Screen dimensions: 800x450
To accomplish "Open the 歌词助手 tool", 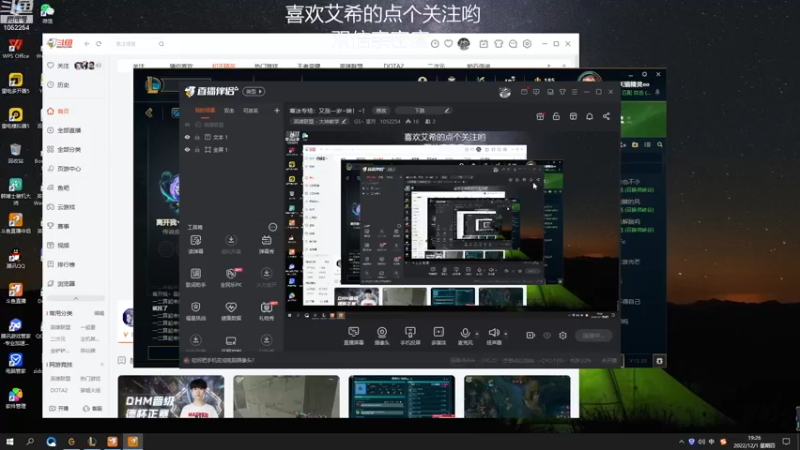I will click(196, 278).
